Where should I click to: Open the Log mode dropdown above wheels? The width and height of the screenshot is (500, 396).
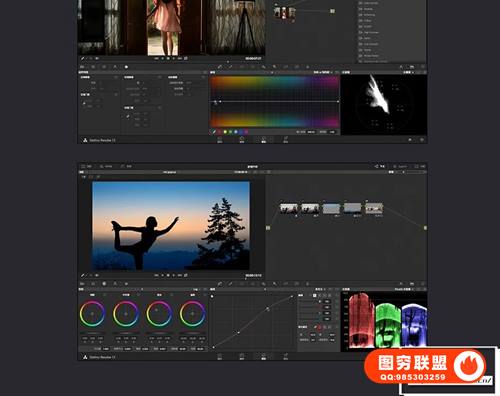point(197,289)
